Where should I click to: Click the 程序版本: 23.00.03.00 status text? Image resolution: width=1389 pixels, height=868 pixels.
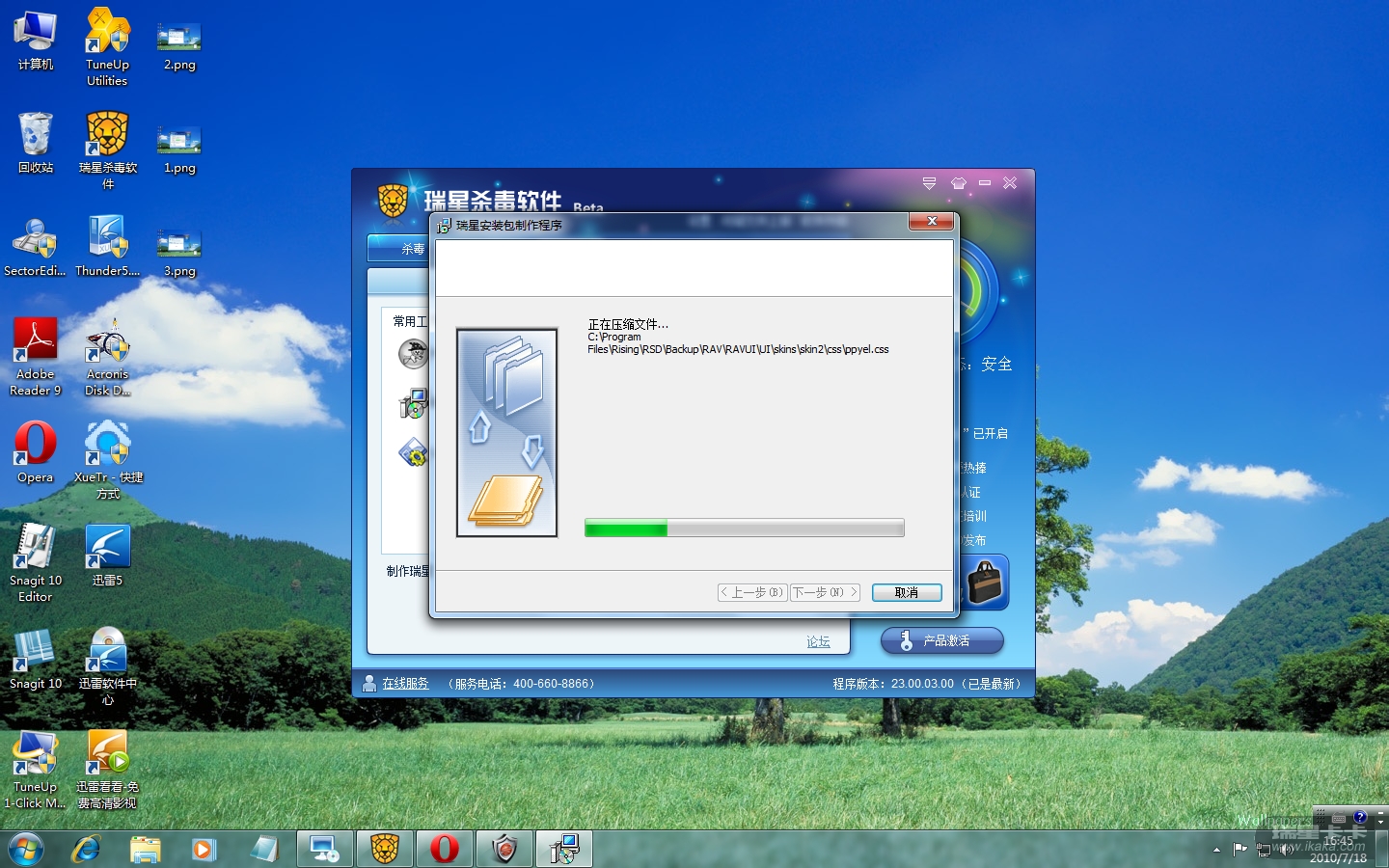click(x=893, y=683)
